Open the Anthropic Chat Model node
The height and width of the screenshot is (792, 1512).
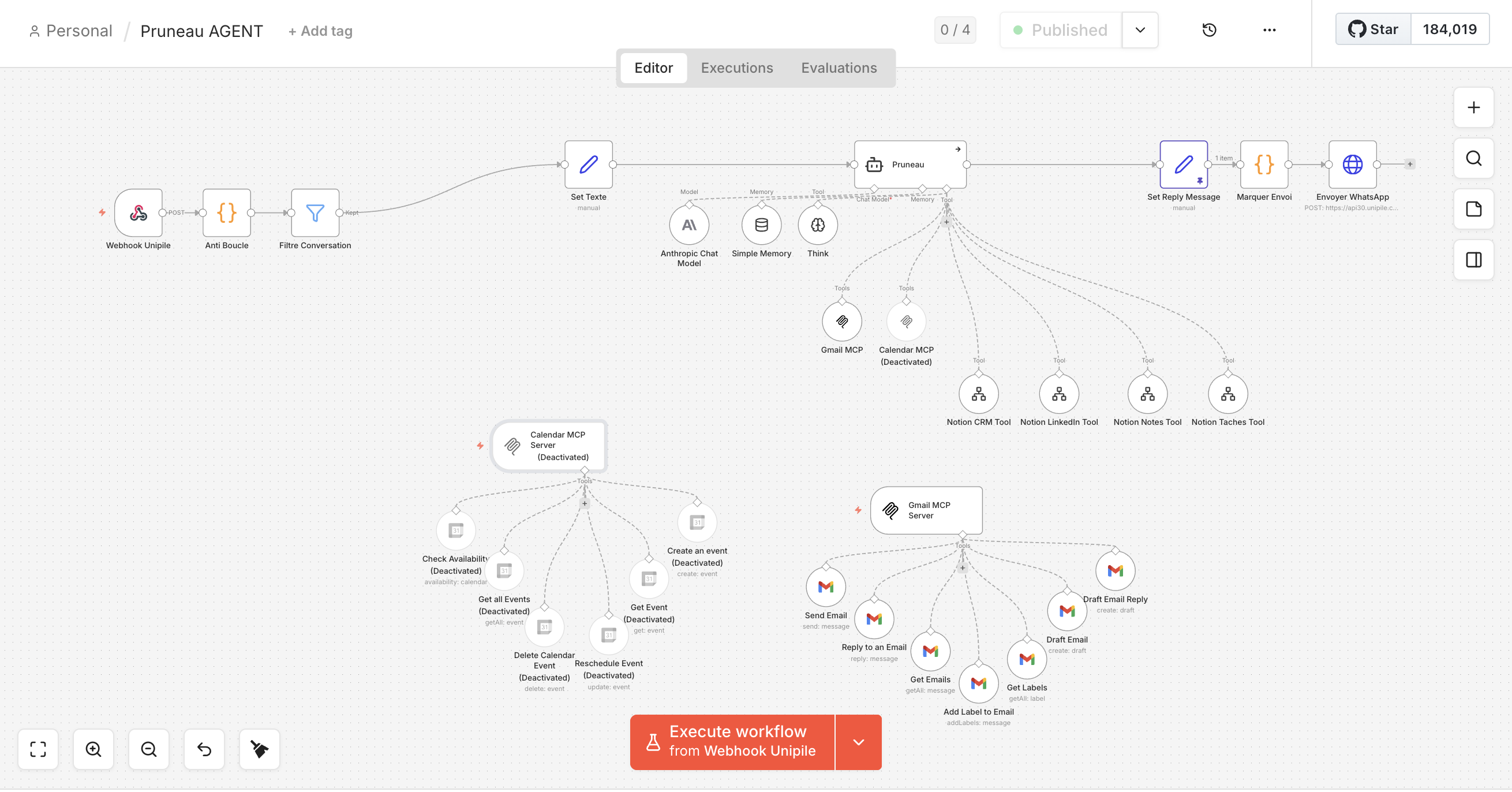(690, 225)
